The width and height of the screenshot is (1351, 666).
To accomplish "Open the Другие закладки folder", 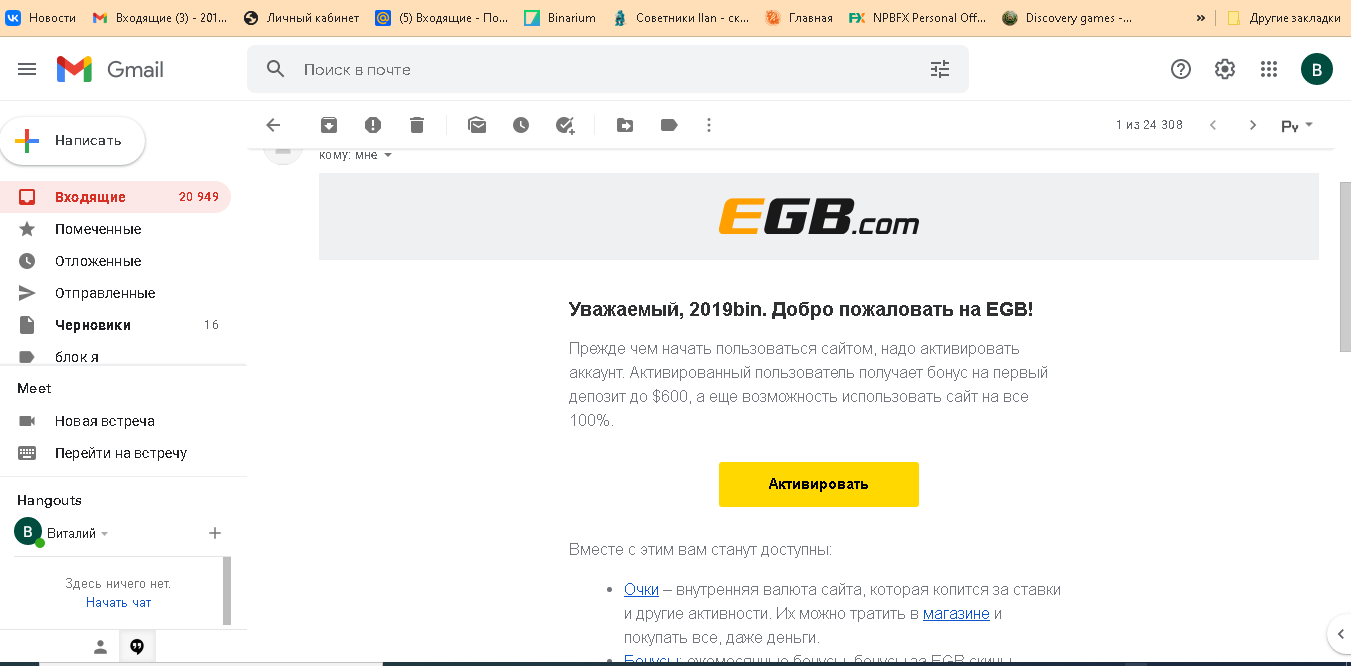I will click(1284, 18).
